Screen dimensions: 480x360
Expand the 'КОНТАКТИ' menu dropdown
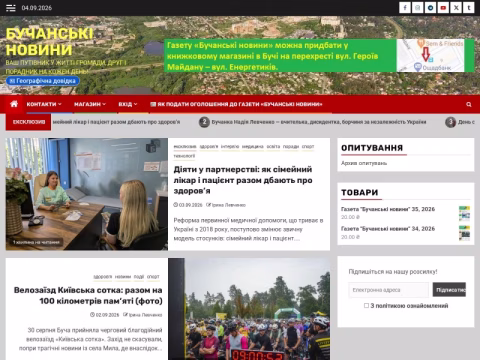[x=44, y=104]
